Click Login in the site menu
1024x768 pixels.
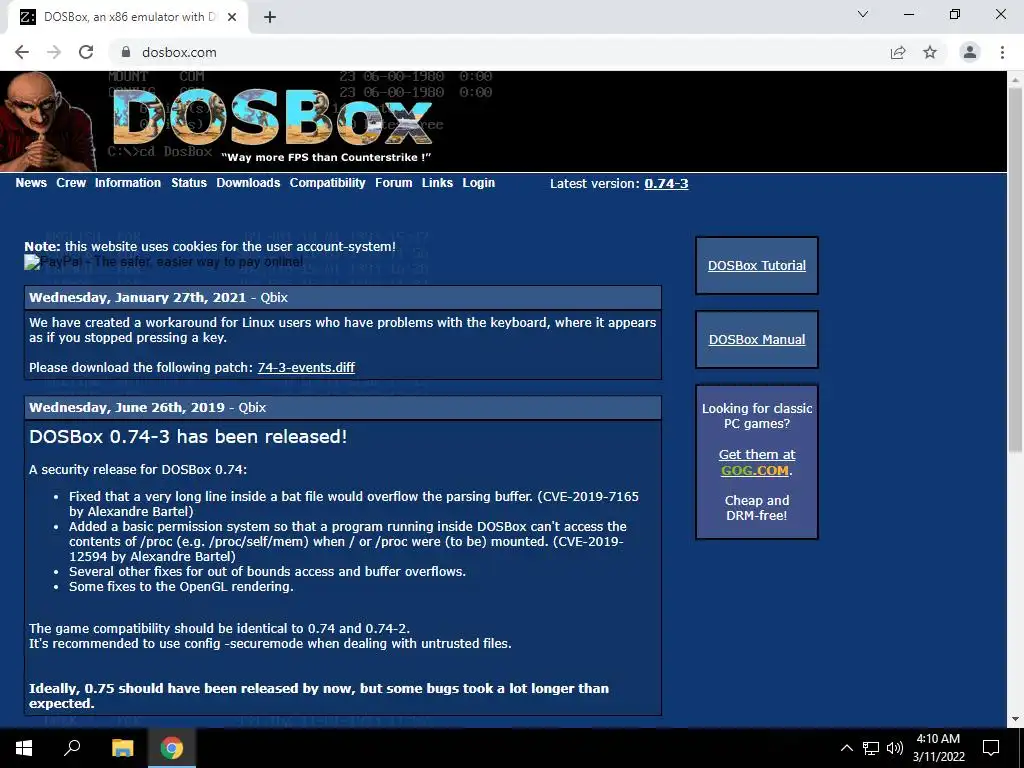click(479, 183)
